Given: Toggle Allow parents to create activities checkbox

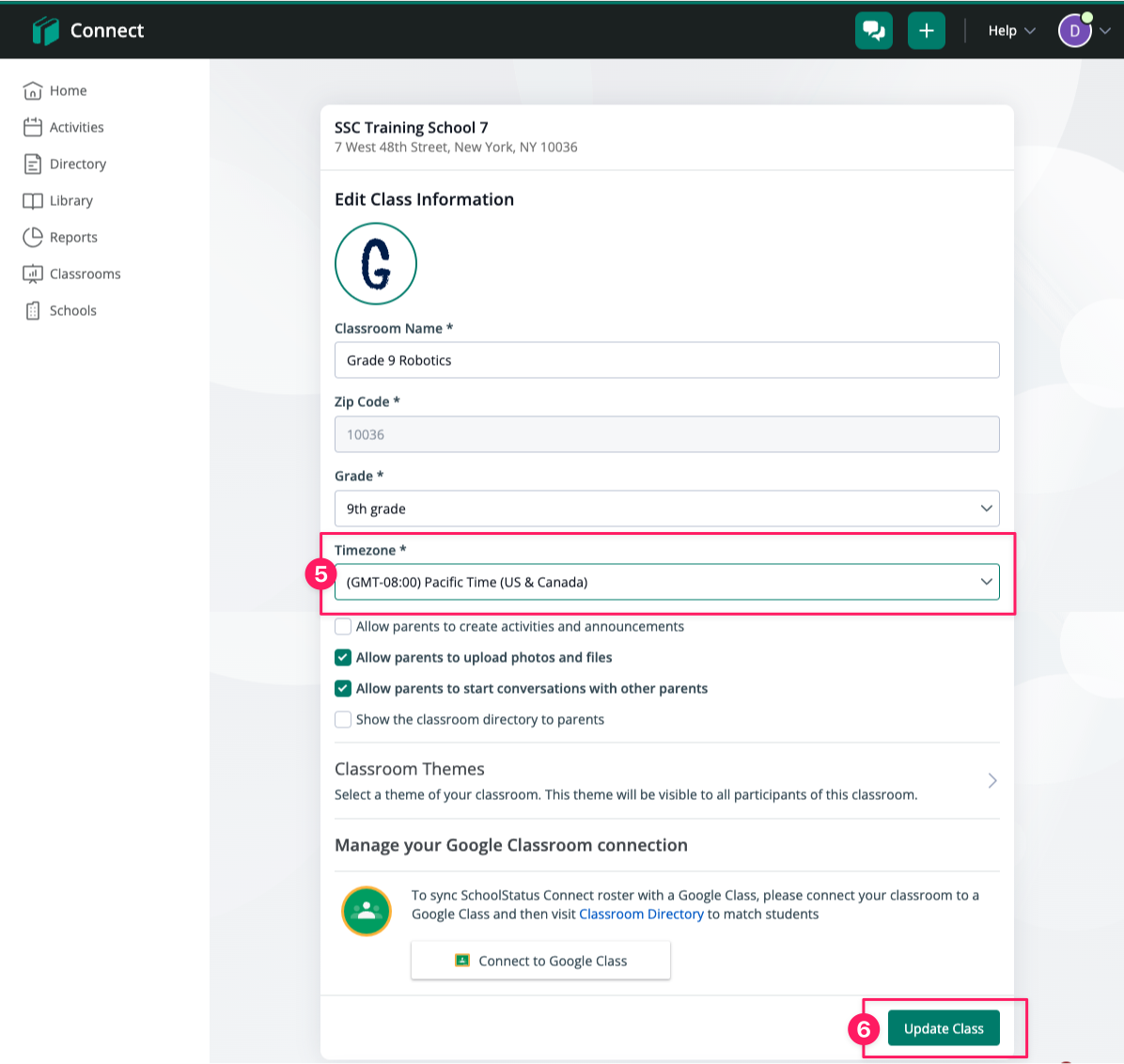Looking at the screenshot, I should 343,626.
